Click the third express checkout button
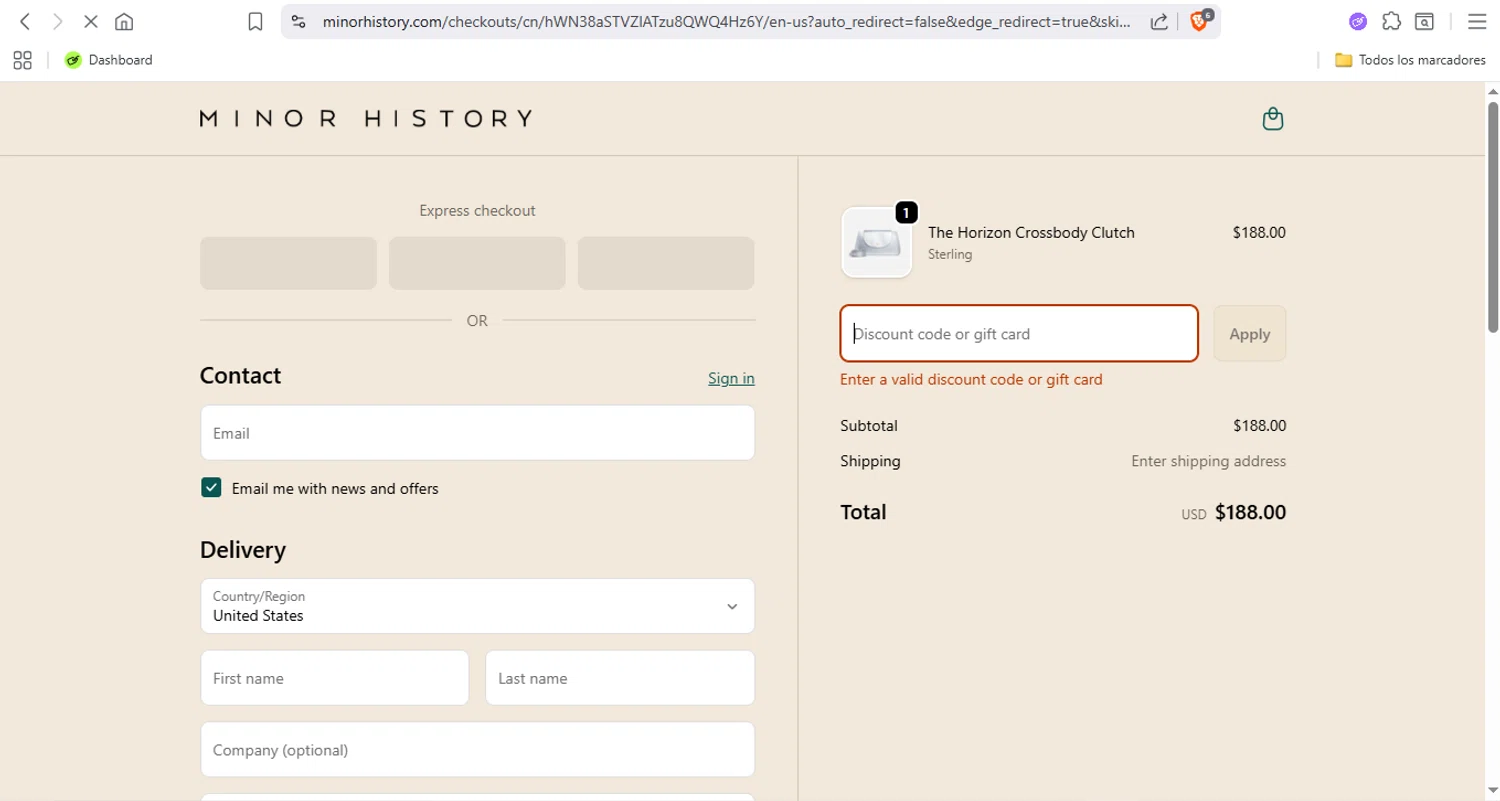Viewport: 1500px width, 801px height. coord(666,263)
